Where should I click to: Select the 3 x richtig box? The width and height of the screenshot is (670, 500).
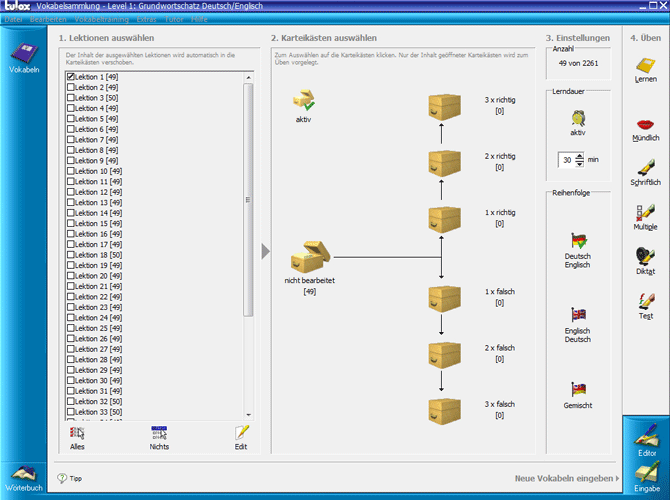click(x=444, y=107)
